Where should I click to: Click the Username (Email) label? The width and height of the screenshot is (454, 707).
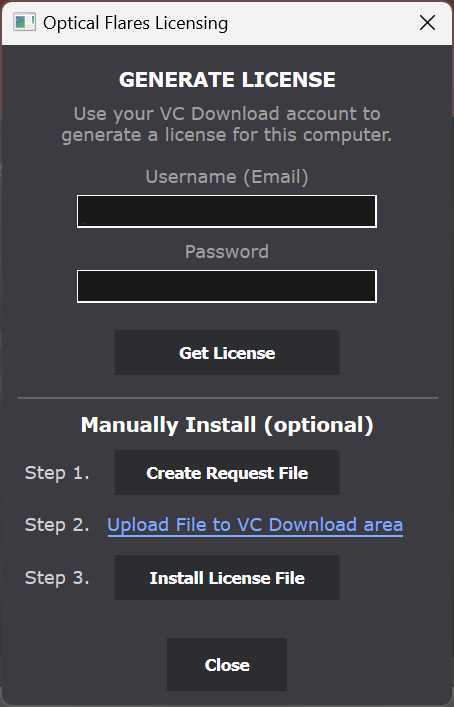pyautogui.click(x=227, y=177)
